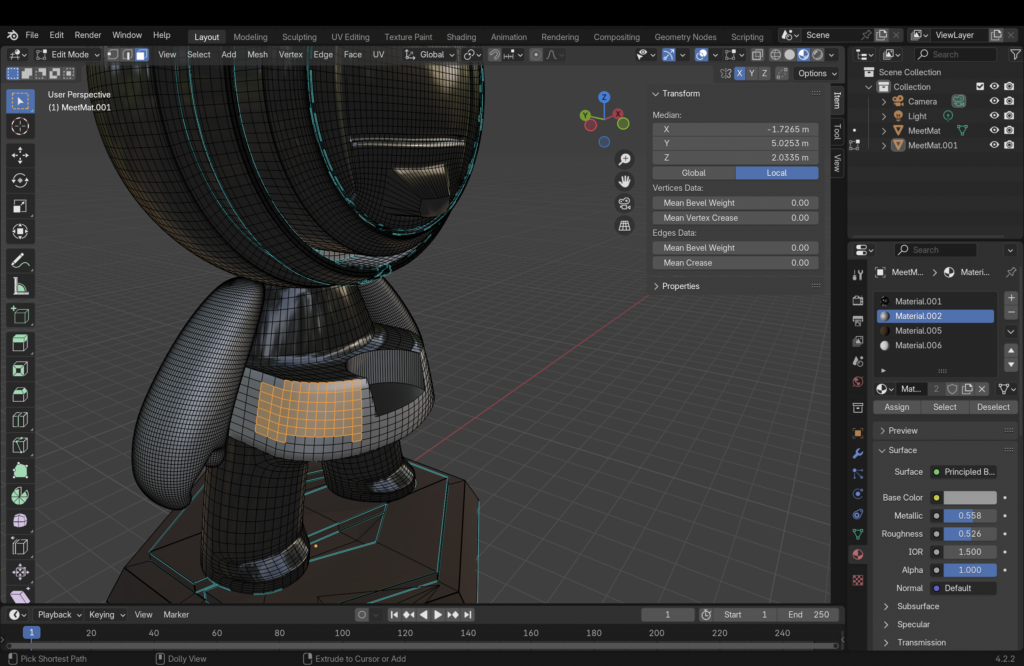Toggle visibility of MeetMat.001 object
The height and width of the screenshot is (666, 1024).
click(x=994, y=145)
